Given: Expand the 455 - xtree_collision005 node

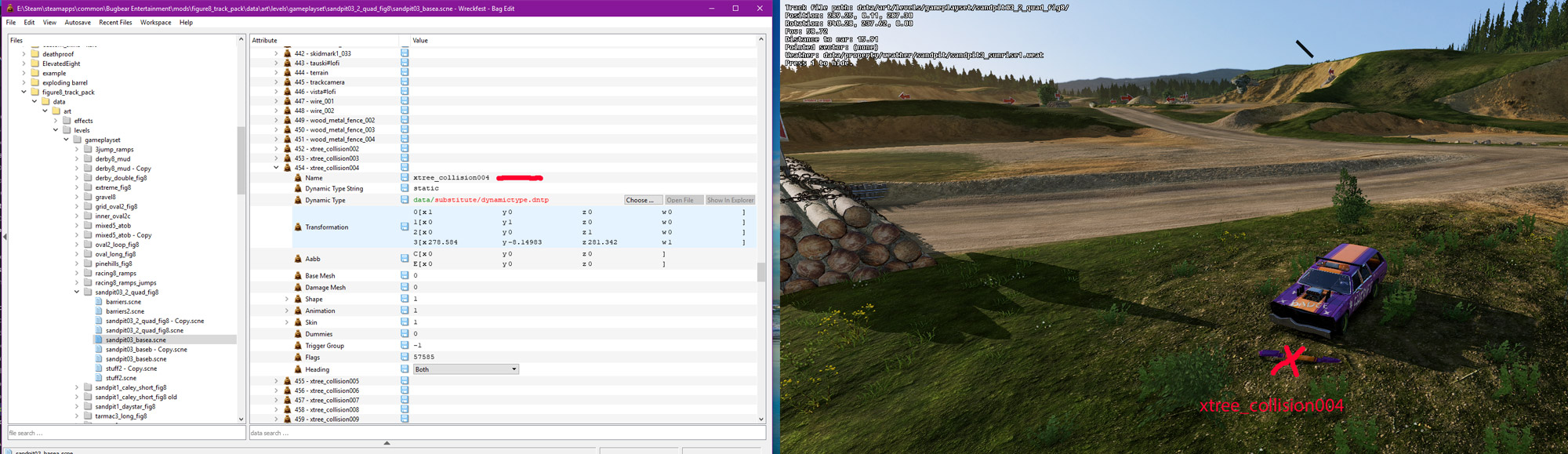Looking at the screenshot, I should (x=276, y=381).
